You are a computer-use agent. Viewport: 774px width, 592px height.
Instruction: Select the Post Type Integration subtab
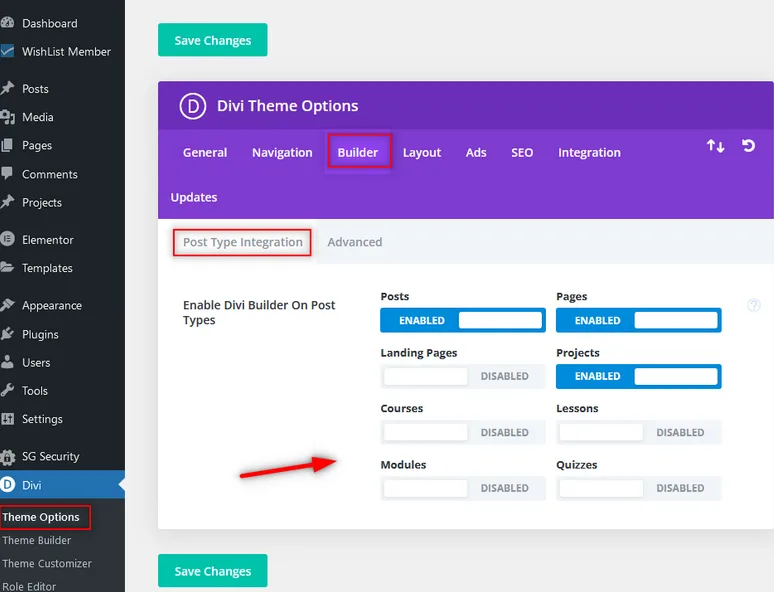[x=242, y=242]
